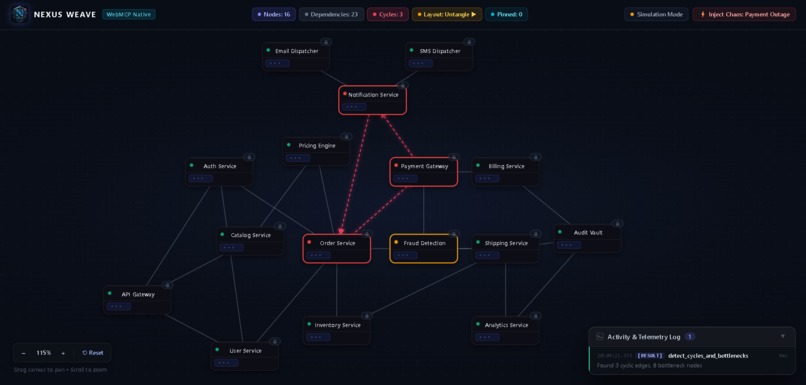Click the Nodes: 16 chip
This screenshot has height=385, width=806.
(x=273, y=14)
